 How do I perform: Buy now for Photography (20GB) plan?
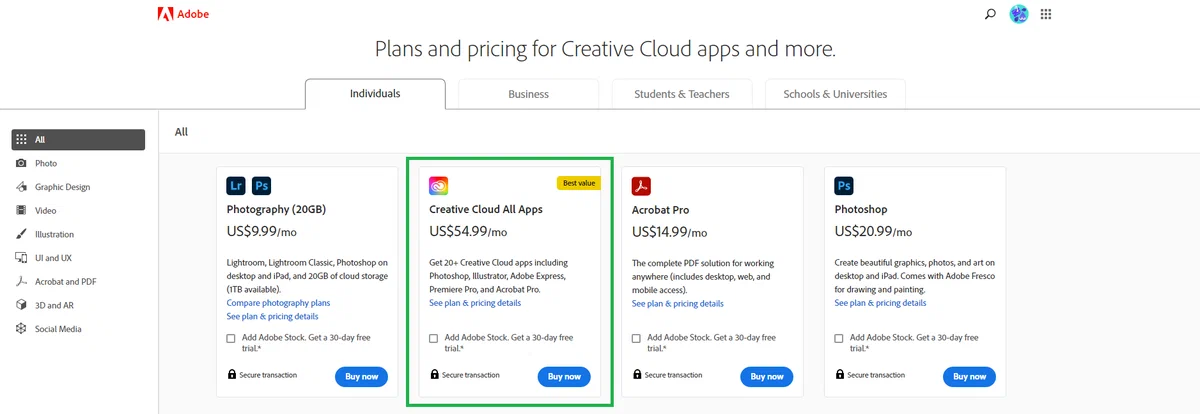click(x=361, y=377)
